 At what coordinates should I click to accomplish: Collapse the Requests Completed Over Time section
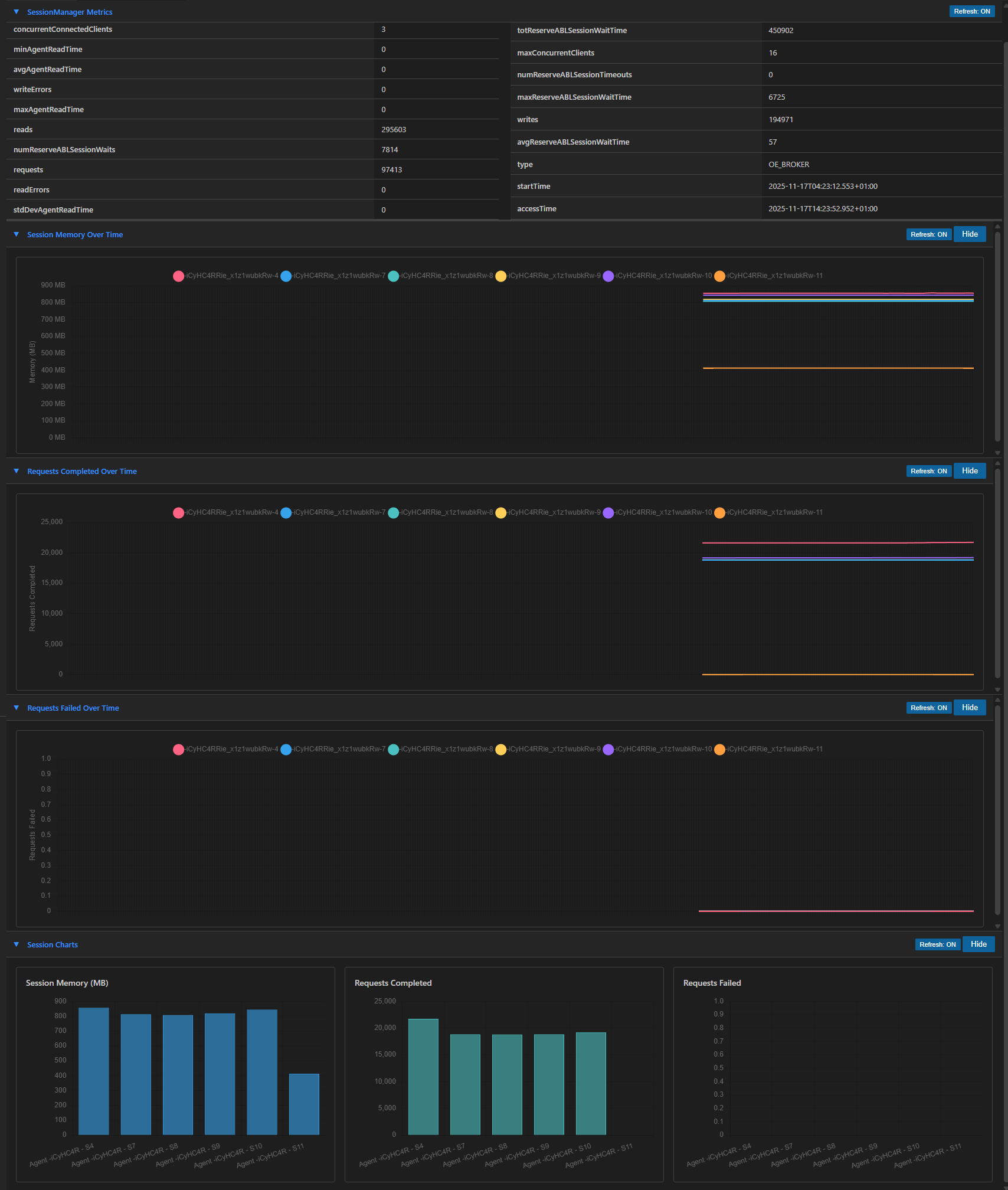pyautogui.click(x=16, y=470)
